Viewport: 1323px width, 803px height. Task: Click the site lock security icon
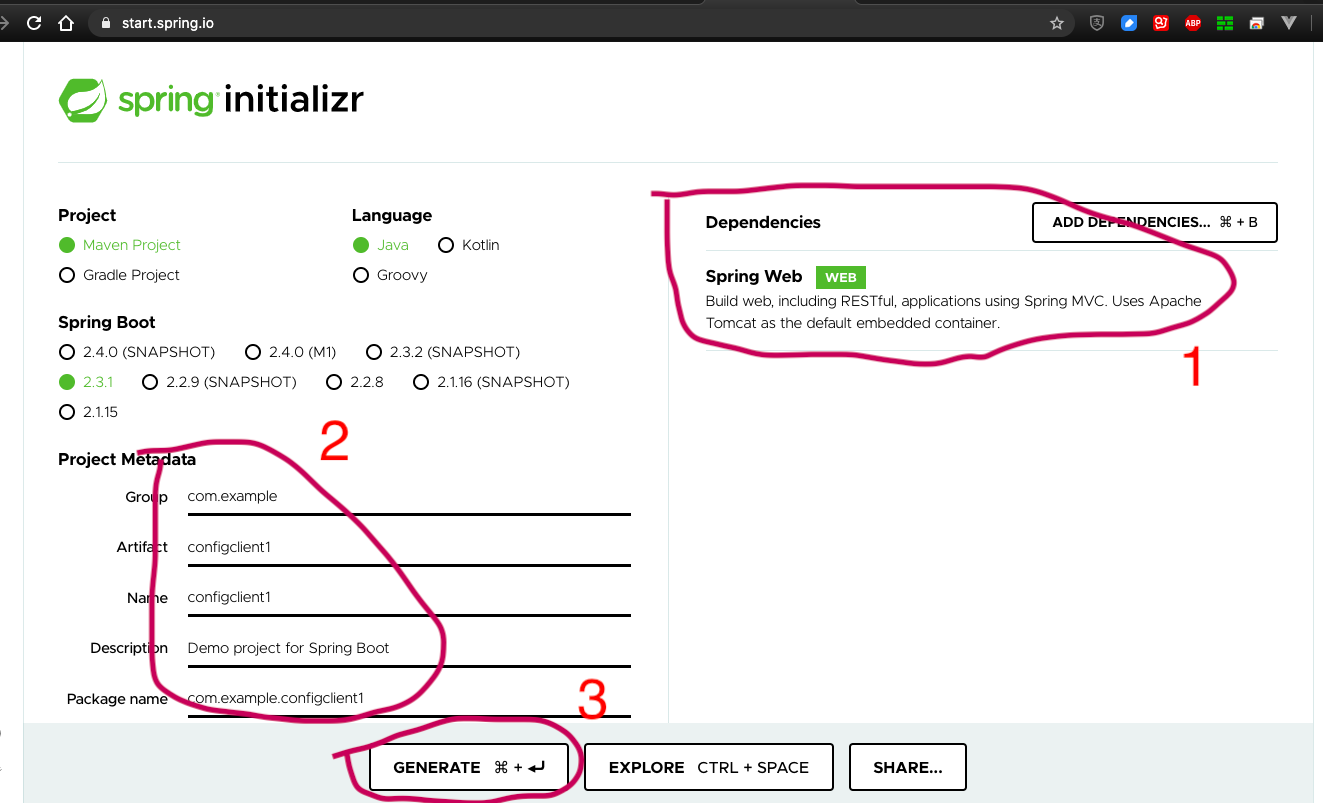pyautogui.click(x=108, y=23)
